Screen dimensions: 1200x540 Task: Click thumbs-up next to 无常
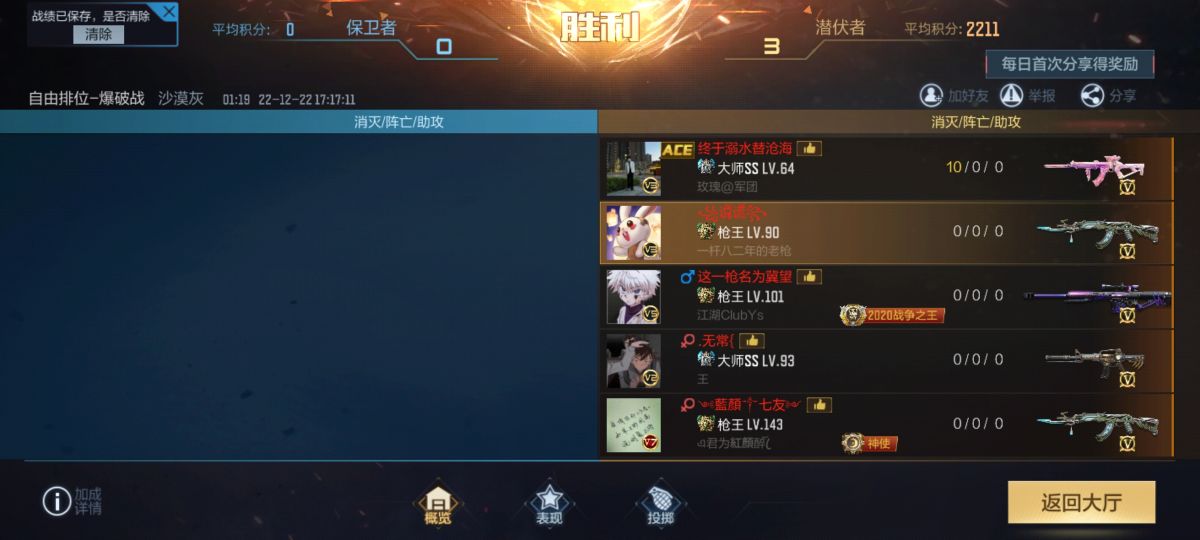tap(752, 340)
